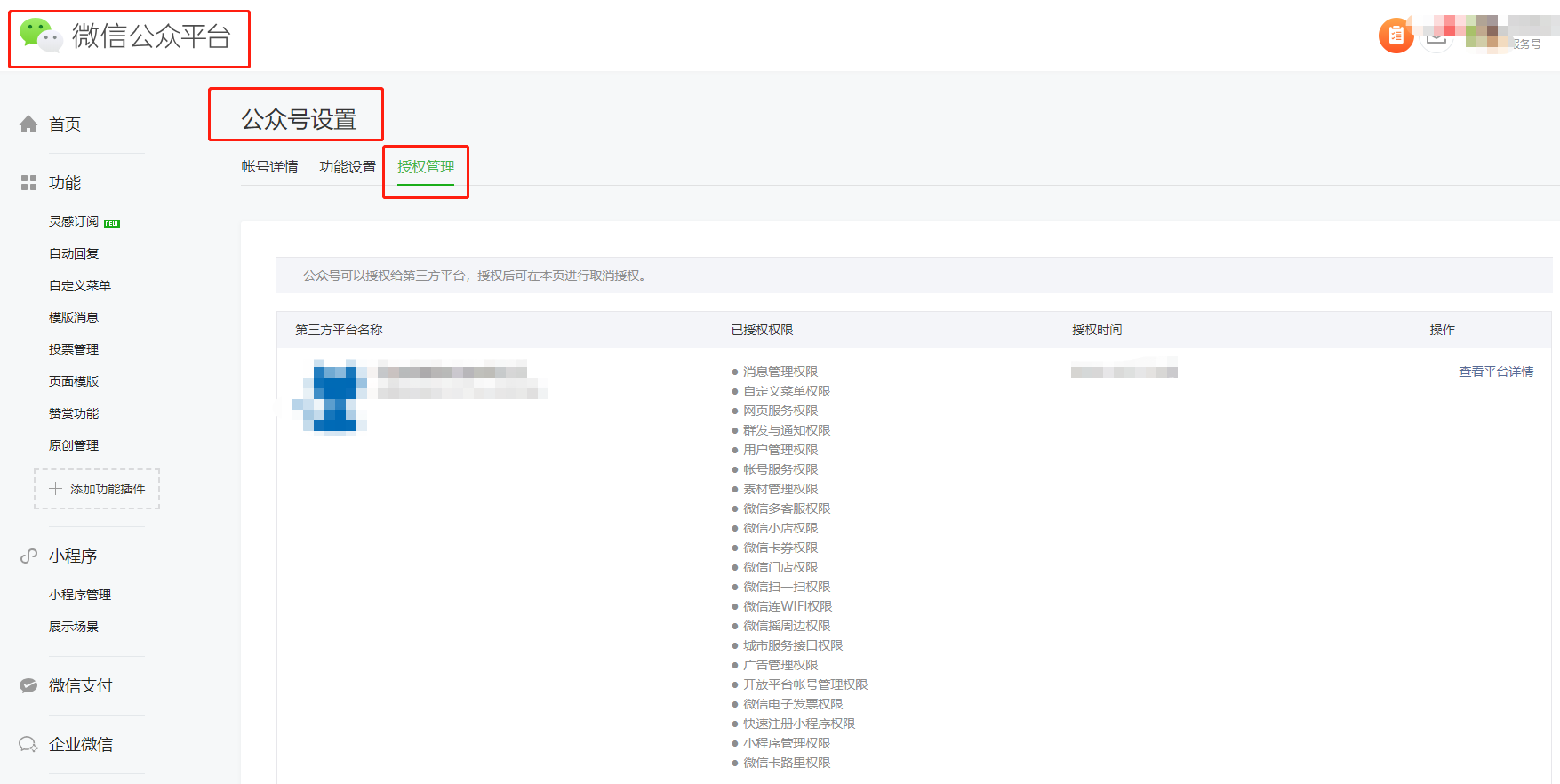Open 小程序管理 item

tap(80, 595)
